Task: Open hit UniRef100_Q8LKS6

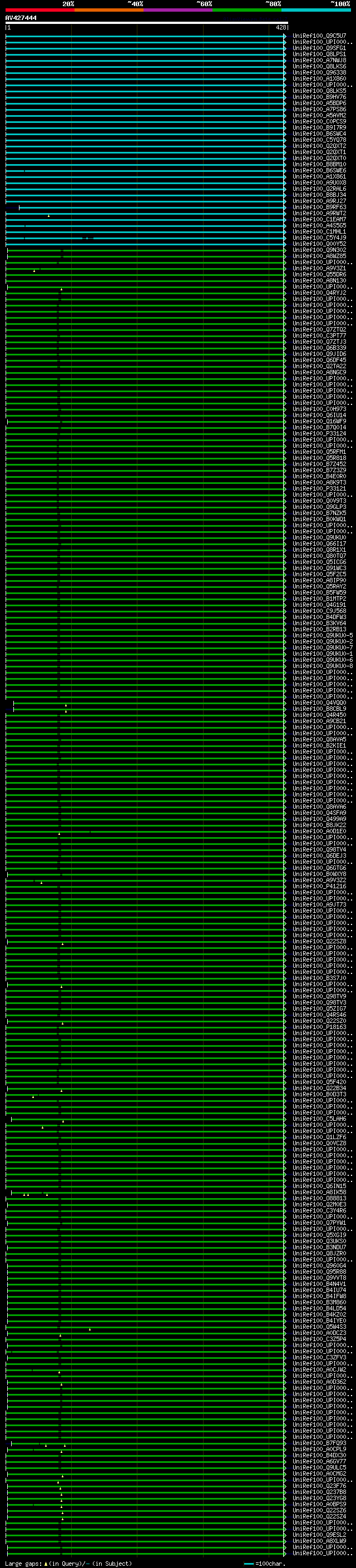Action: pyautogui.click(x=319, y=66)
